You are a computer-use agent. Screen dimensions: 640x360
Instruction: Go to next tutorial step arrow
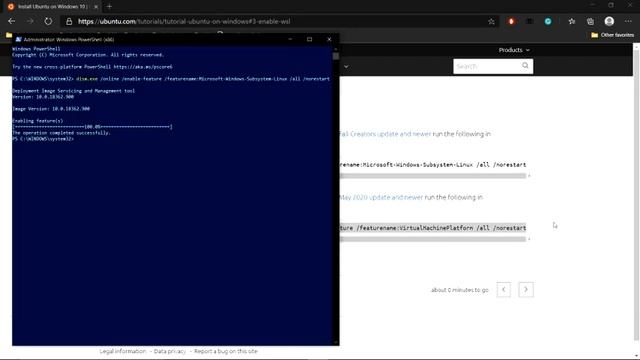pos(526,289)
